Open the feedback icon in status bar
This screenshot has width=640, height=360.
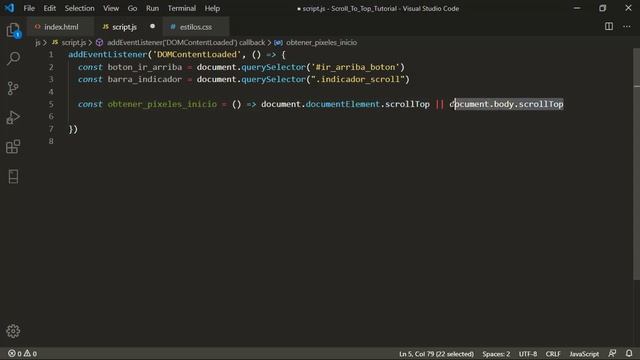[x=612, y=353]
